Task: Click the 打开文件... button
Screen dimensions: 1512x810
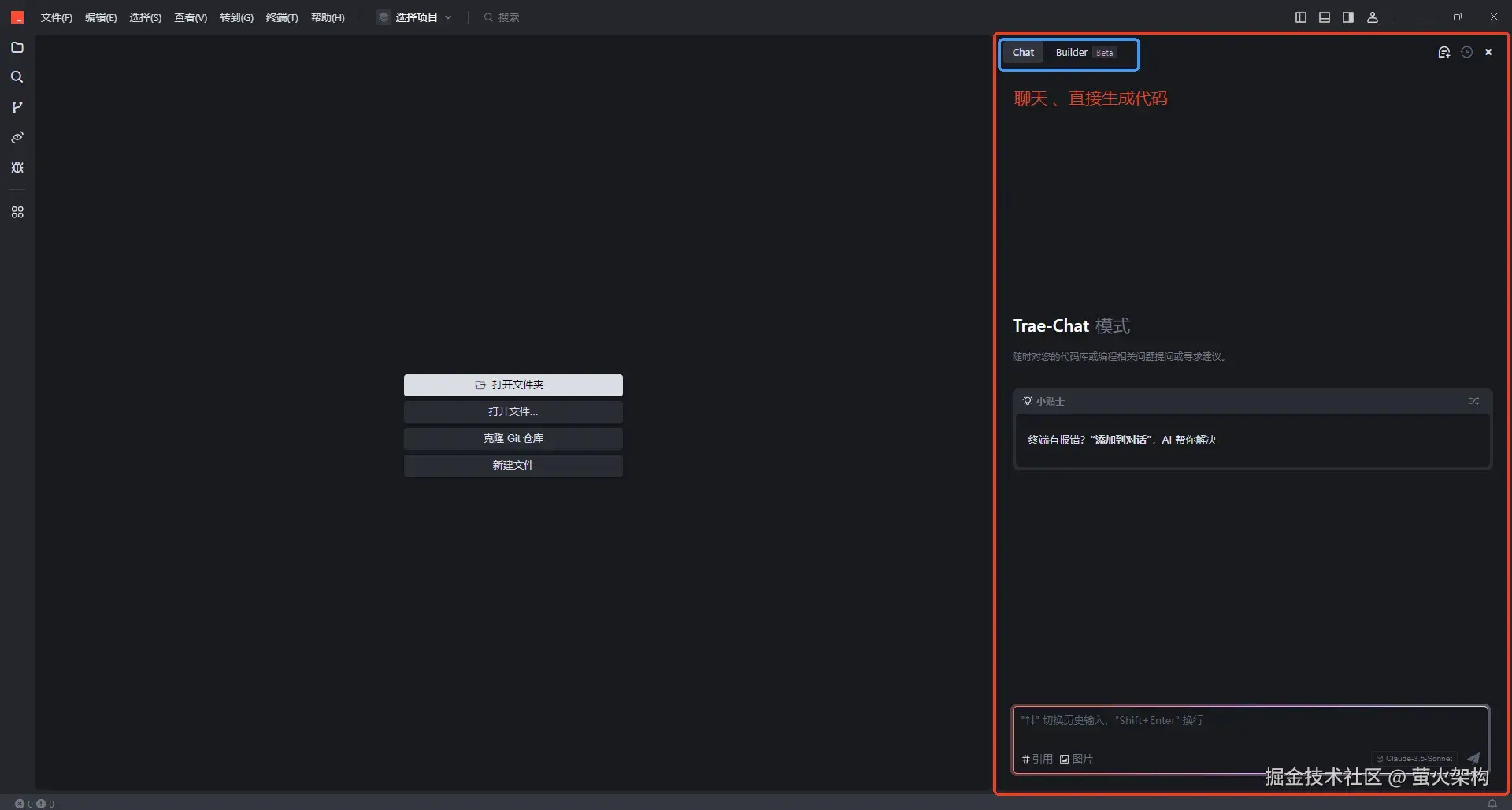Action: click(513, 412)
